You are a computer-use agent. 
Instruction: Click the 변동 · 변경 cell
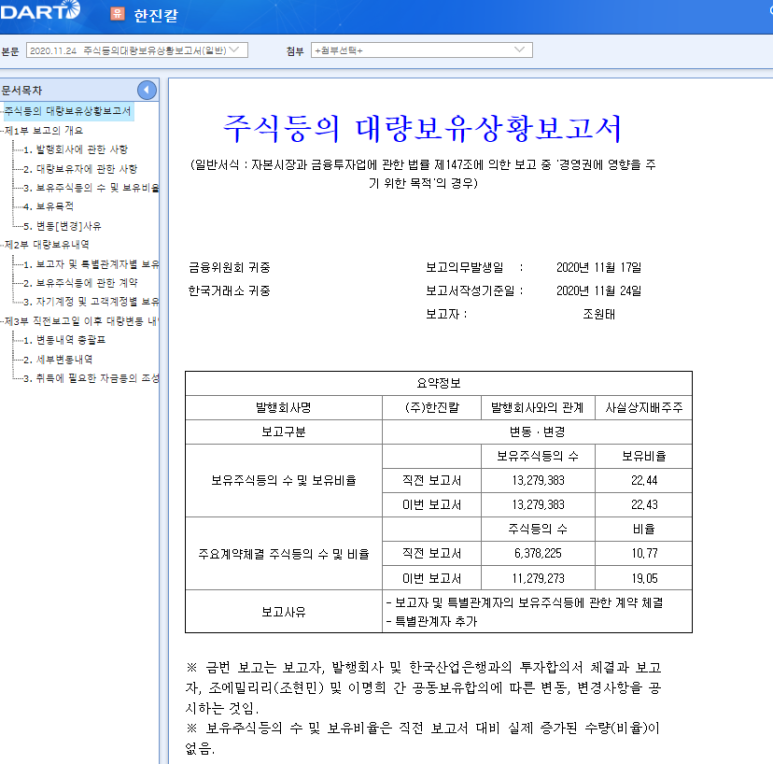[x=537, y=432]
